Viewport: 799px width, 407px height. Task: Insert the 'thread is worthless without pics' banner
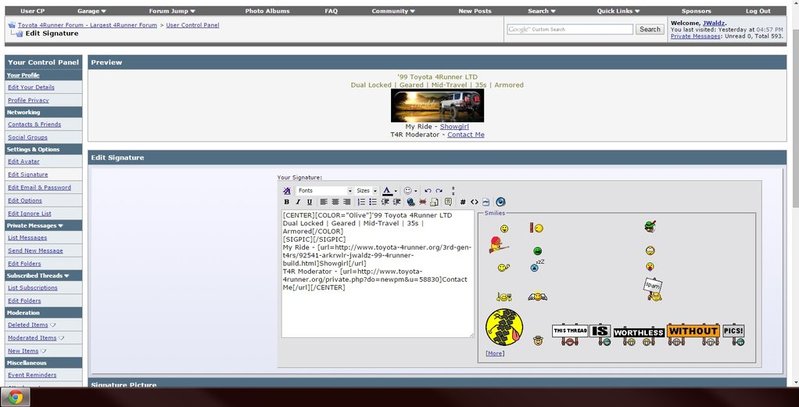[648, 334]
